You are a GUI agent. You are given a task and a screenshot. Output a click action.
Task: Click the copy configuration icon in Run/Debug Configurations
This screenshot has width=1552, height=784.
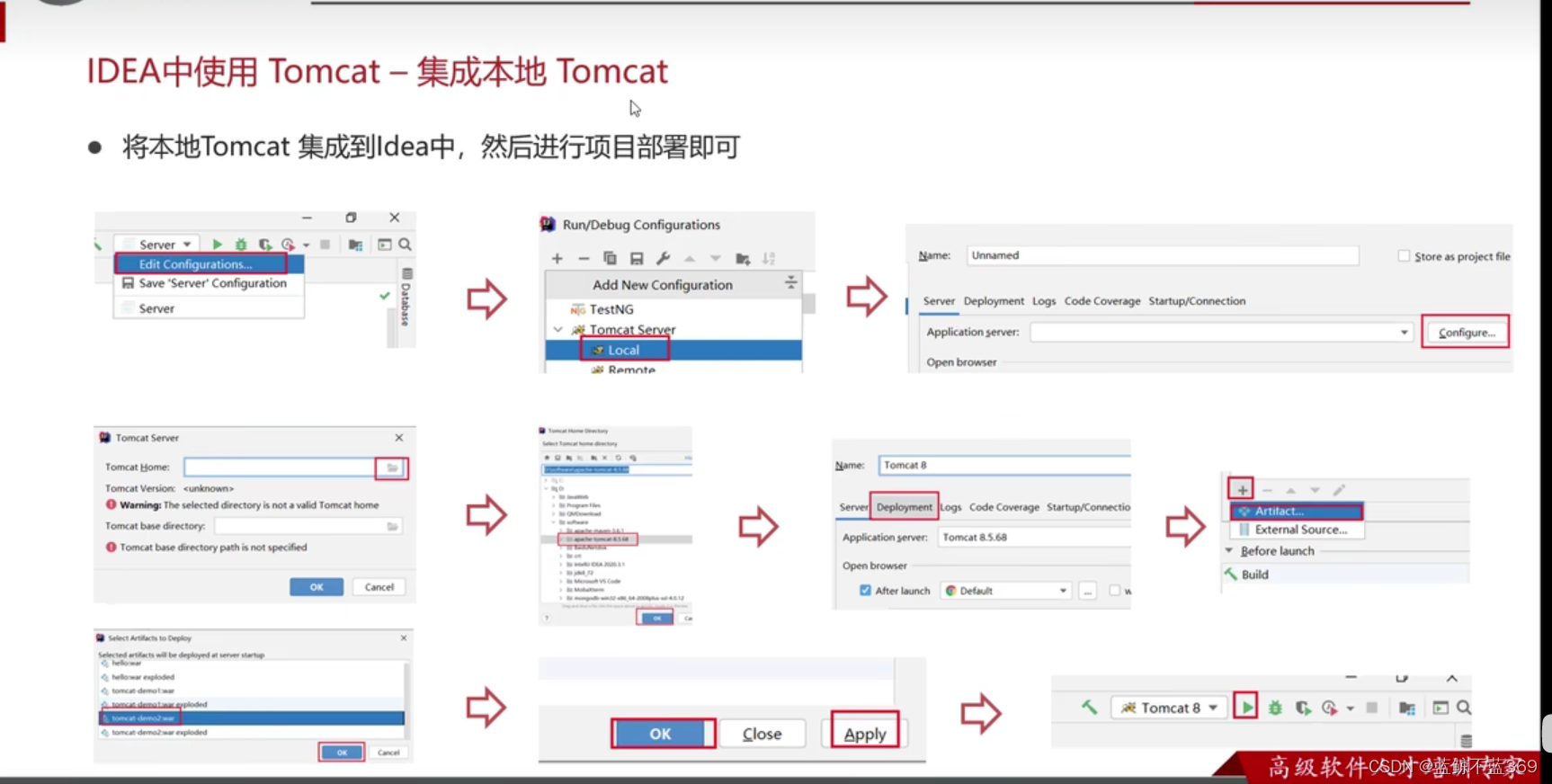(x=610, y=259)
